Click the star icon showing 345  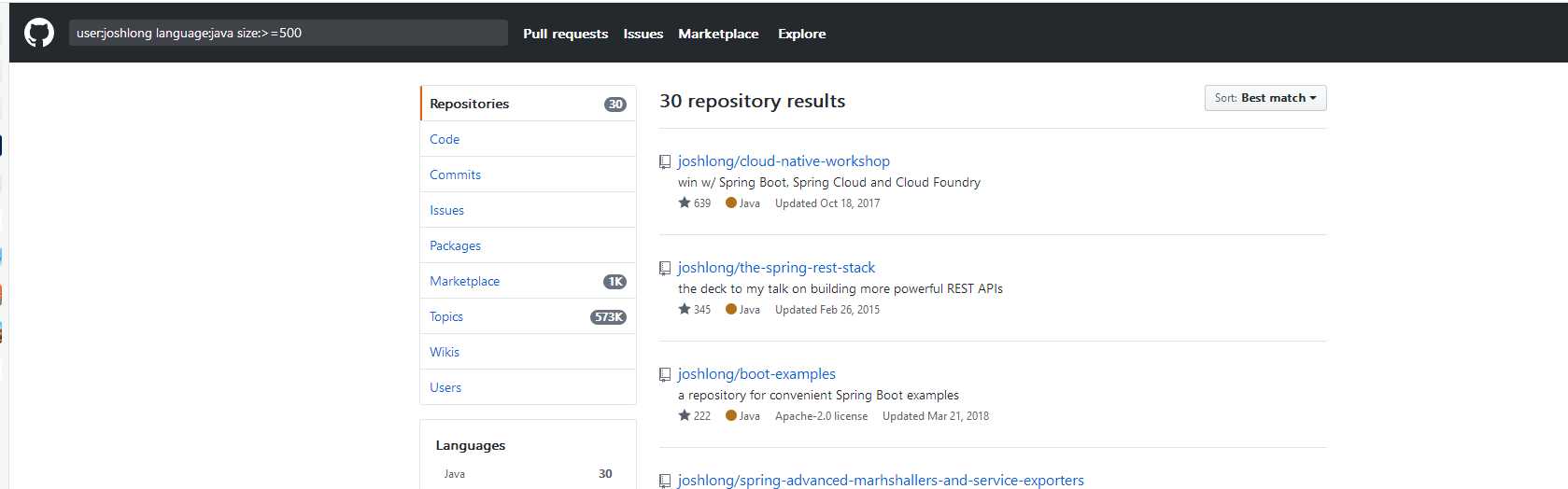[x=685, y=309]
